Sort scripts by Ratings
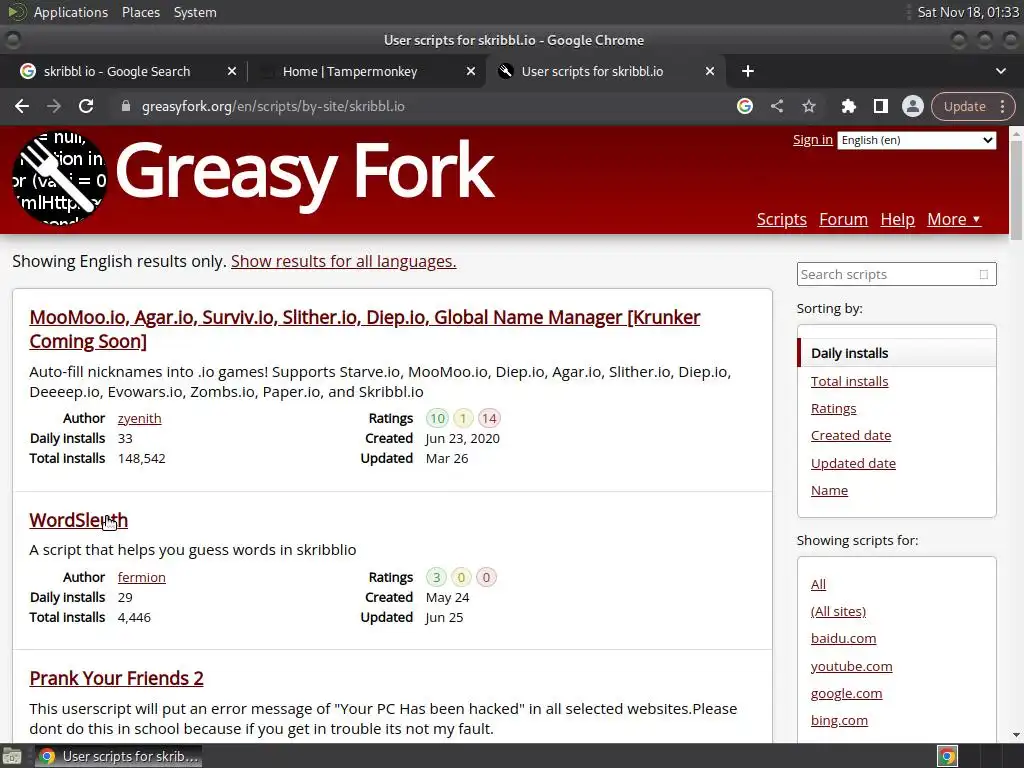The image size is (1024, 768). coord(833,409)
